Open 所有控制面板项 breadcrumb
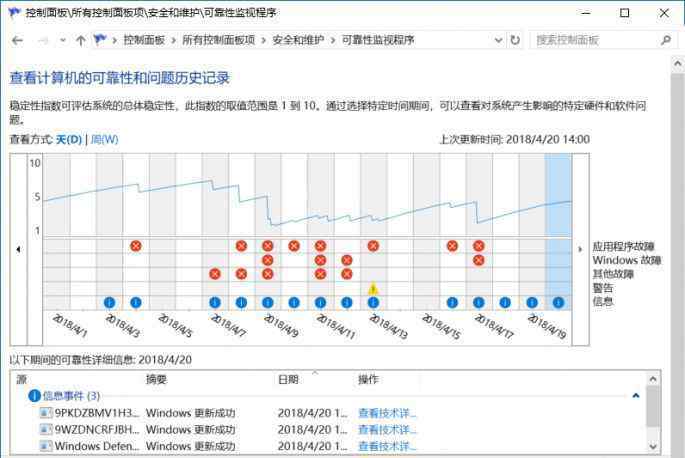This screenshot has width=685, height=458. 218,40
